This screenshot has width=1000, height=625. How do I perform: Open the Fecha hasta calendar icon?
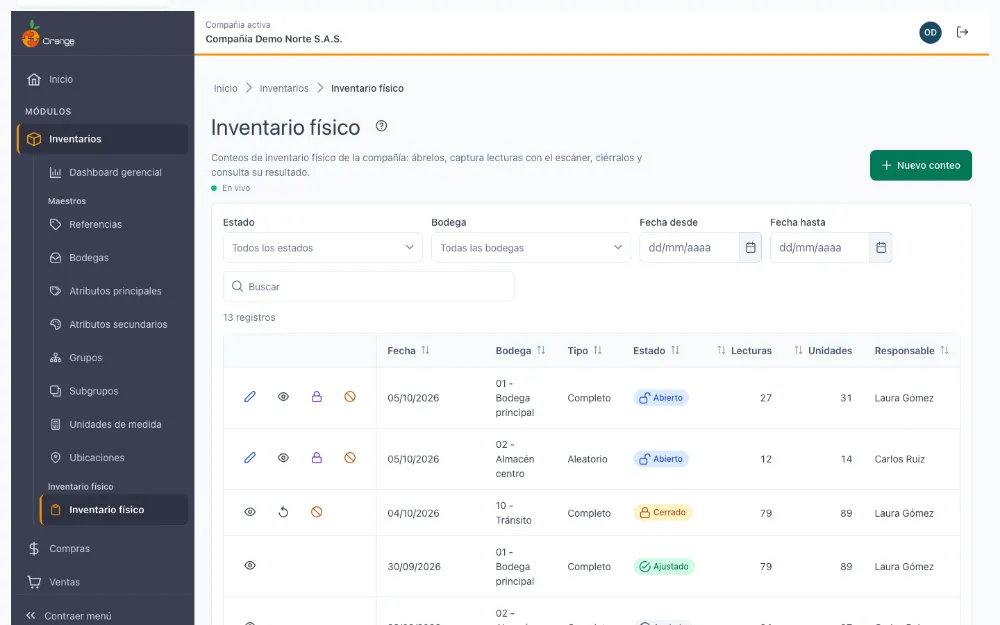[x=881, y=247]
